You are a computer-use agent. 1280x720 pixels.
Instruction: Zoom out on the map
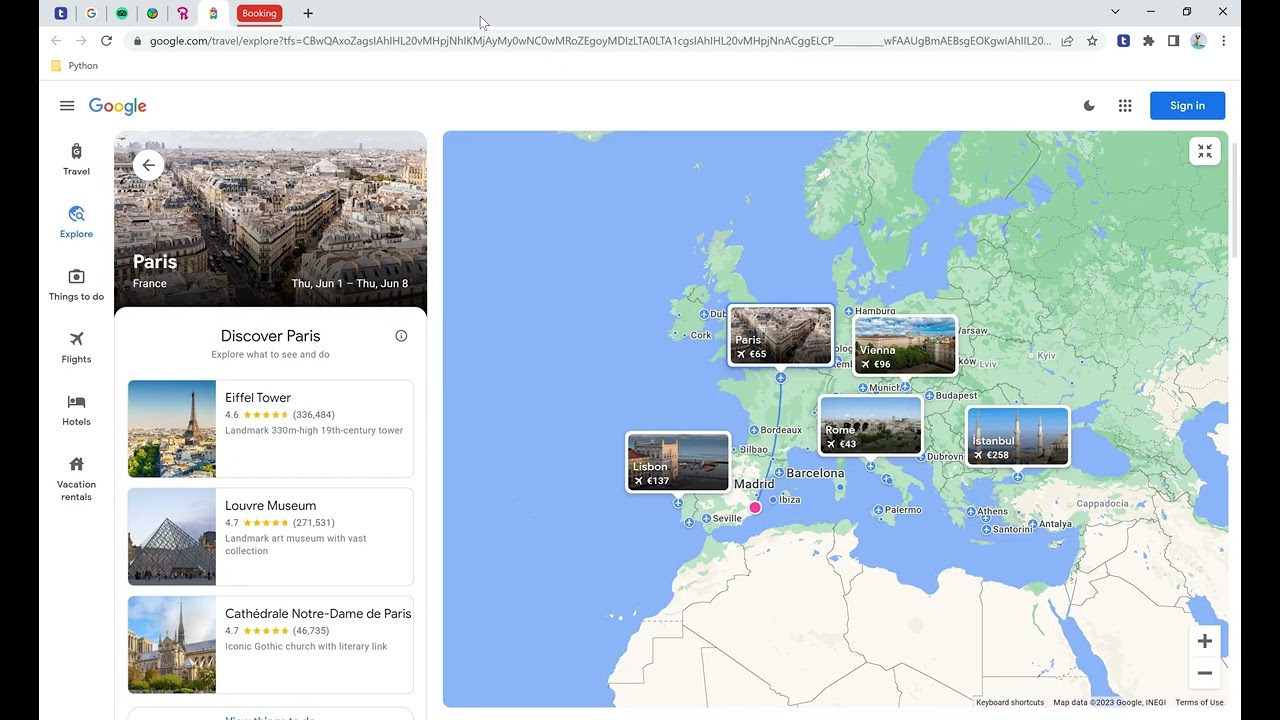[1205, 673]
